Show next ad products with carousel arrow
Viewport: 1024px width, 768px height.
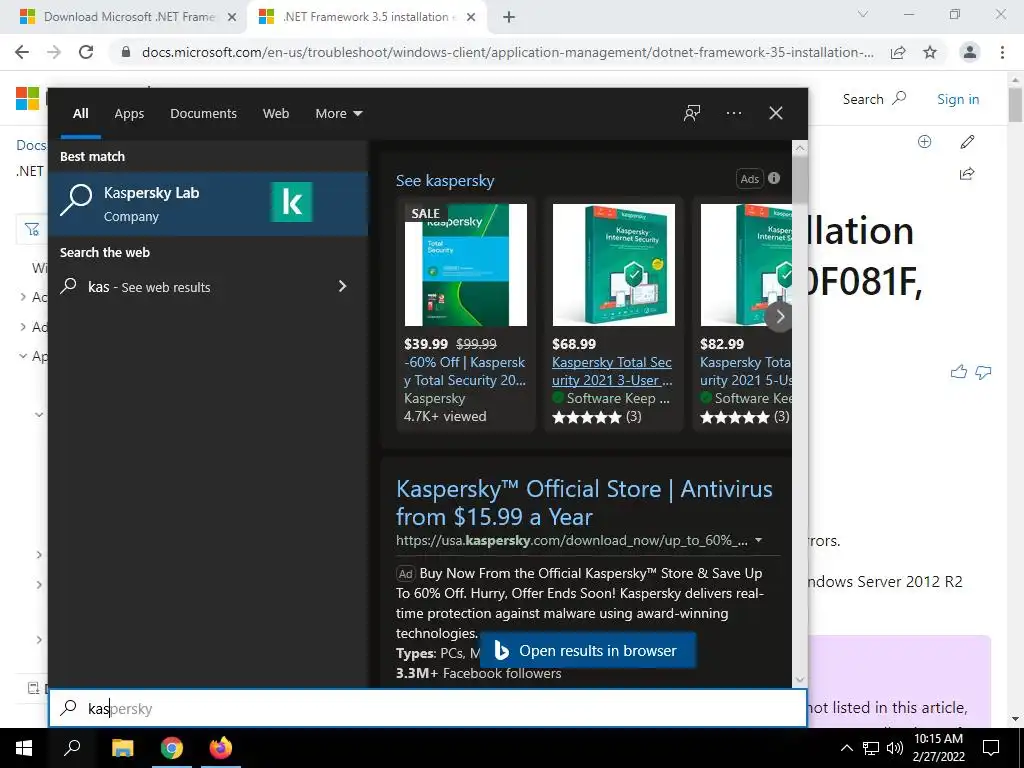coord(779,317)
